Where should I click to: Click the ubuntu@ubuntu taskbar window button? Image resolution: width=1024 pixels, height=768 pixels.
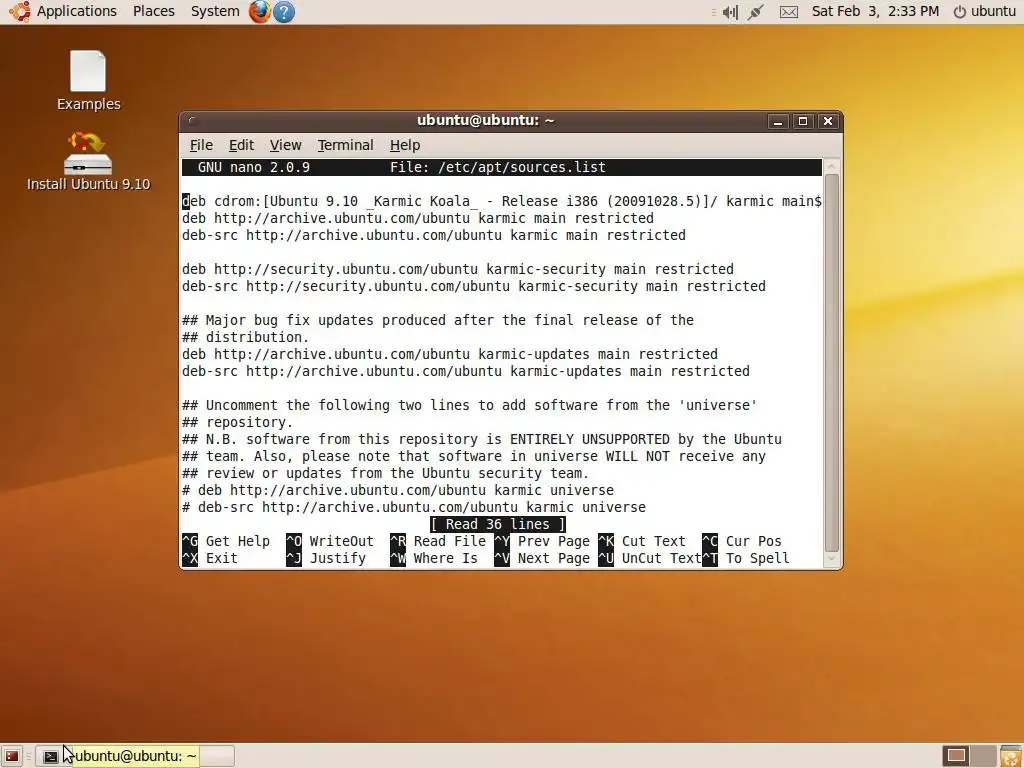[x=135, y=756]
